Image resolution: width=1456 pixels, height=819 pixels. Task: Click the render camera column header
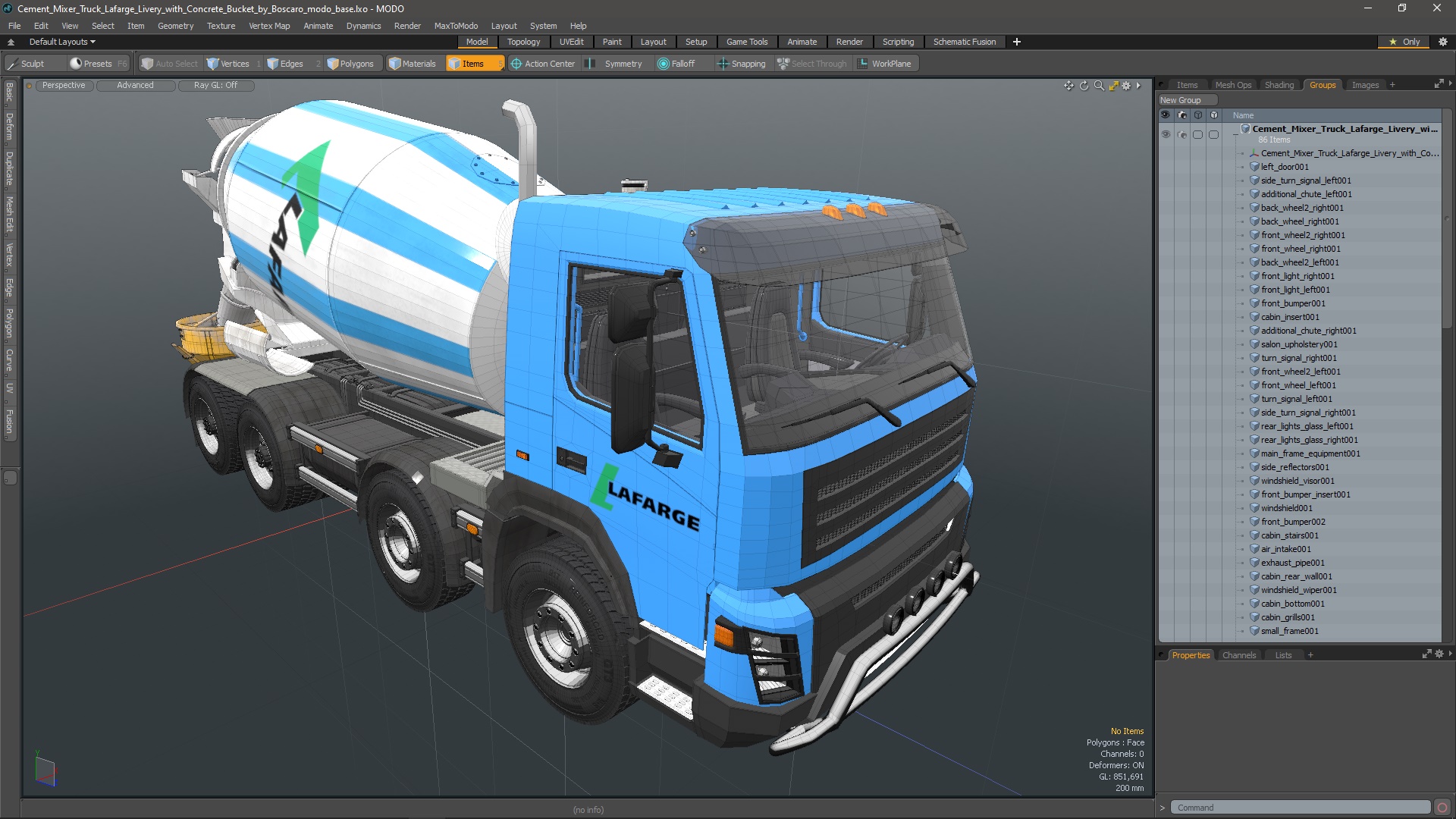[x=1181, y=115]
